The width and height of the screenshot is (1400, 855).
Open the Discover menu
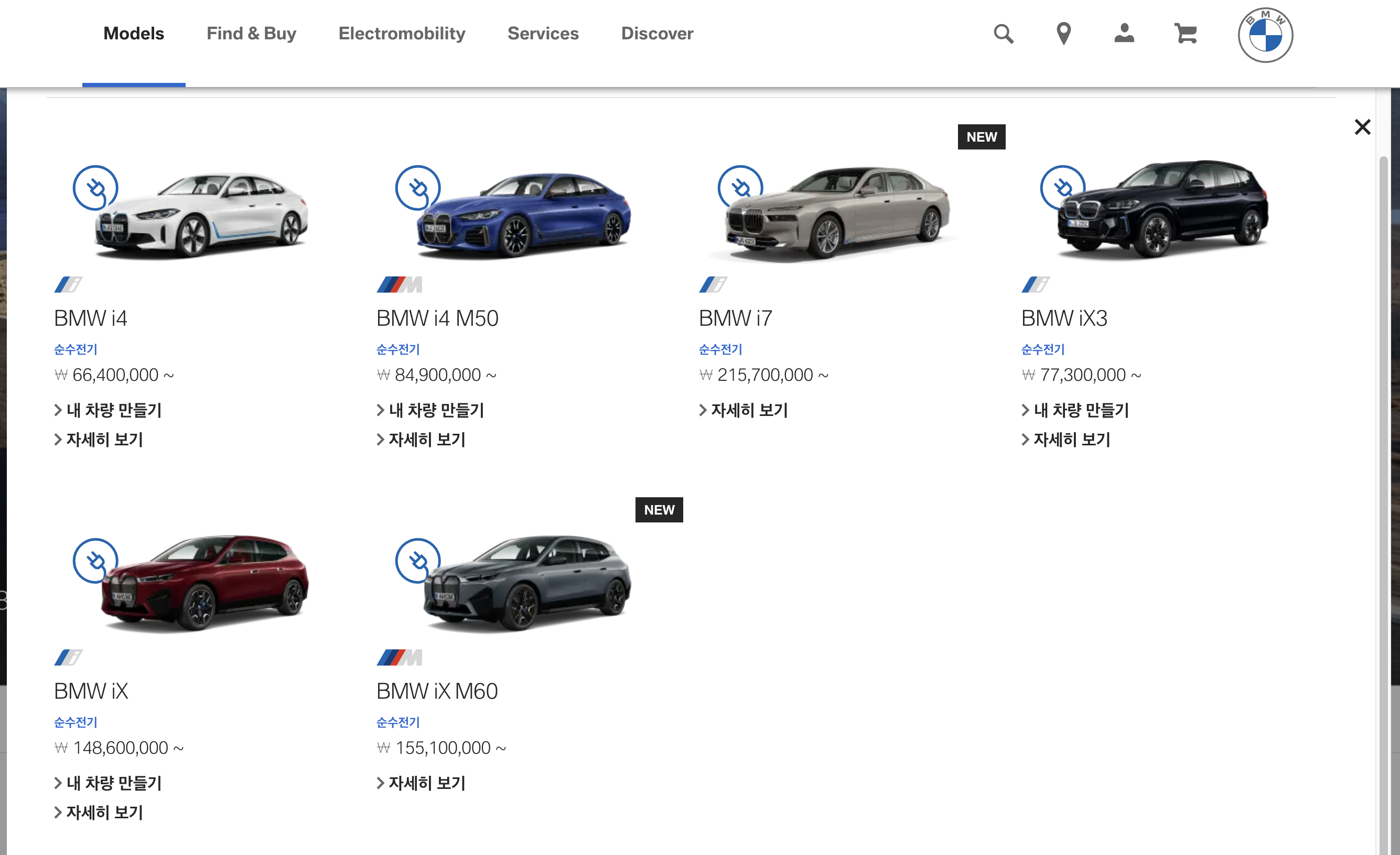pos(657,34)
